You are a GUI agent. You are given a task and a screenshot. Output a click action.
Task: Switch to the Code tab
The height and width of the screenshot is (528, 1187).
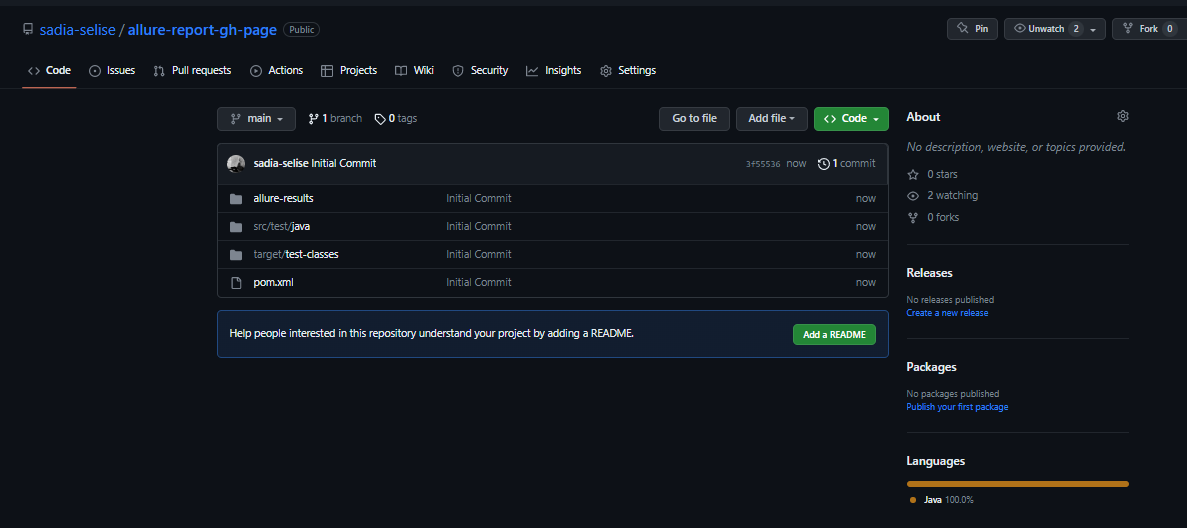[49, 70]
